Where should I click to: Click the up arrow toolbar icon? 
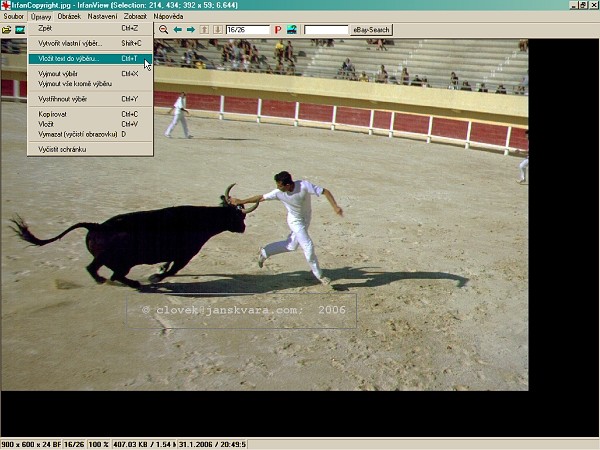pyautogui.click(x=205, y=30)
